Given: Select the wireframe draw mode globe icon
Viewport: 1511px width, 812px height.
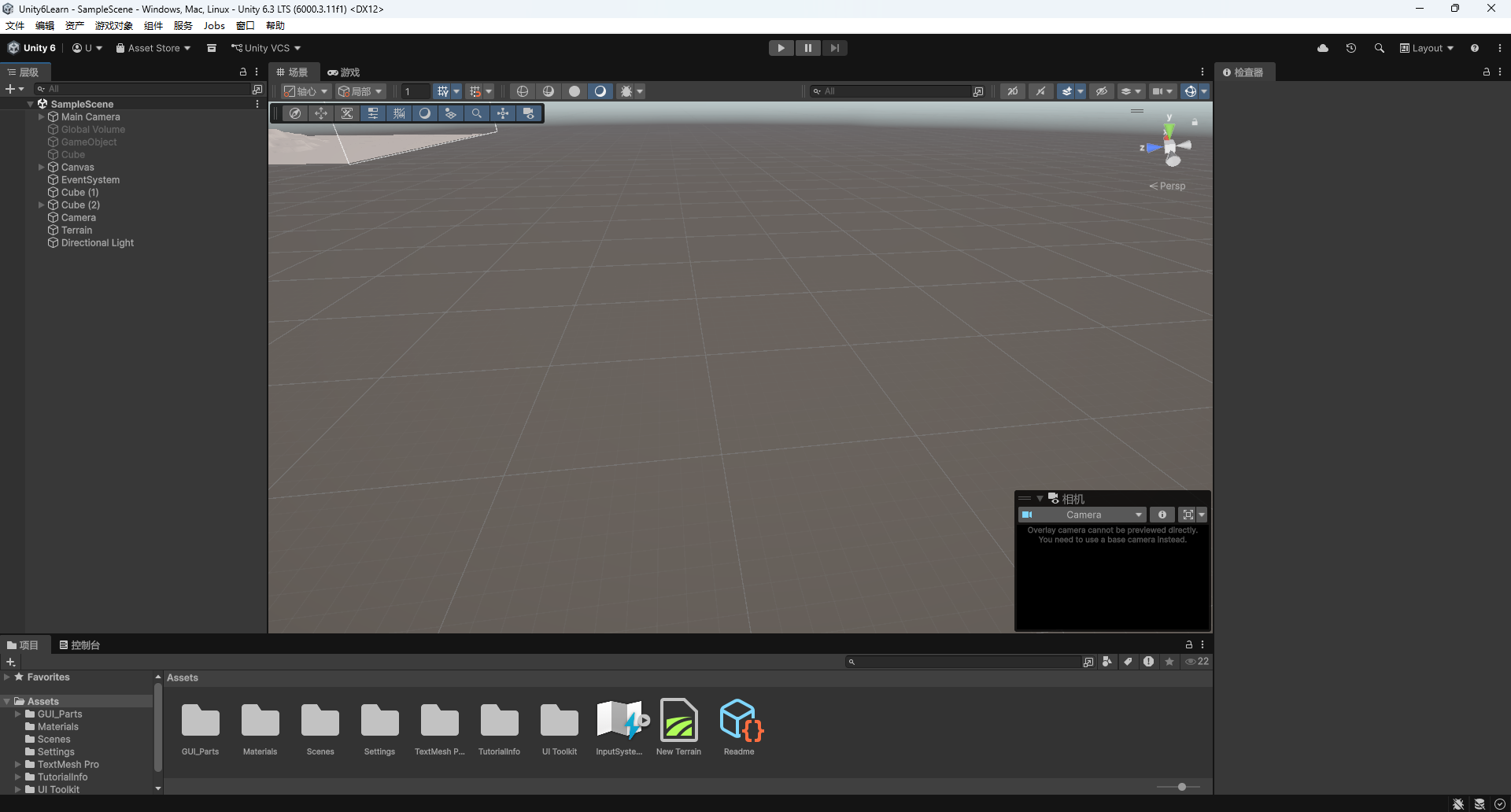Looking at the screenshot, I should 523,91.
